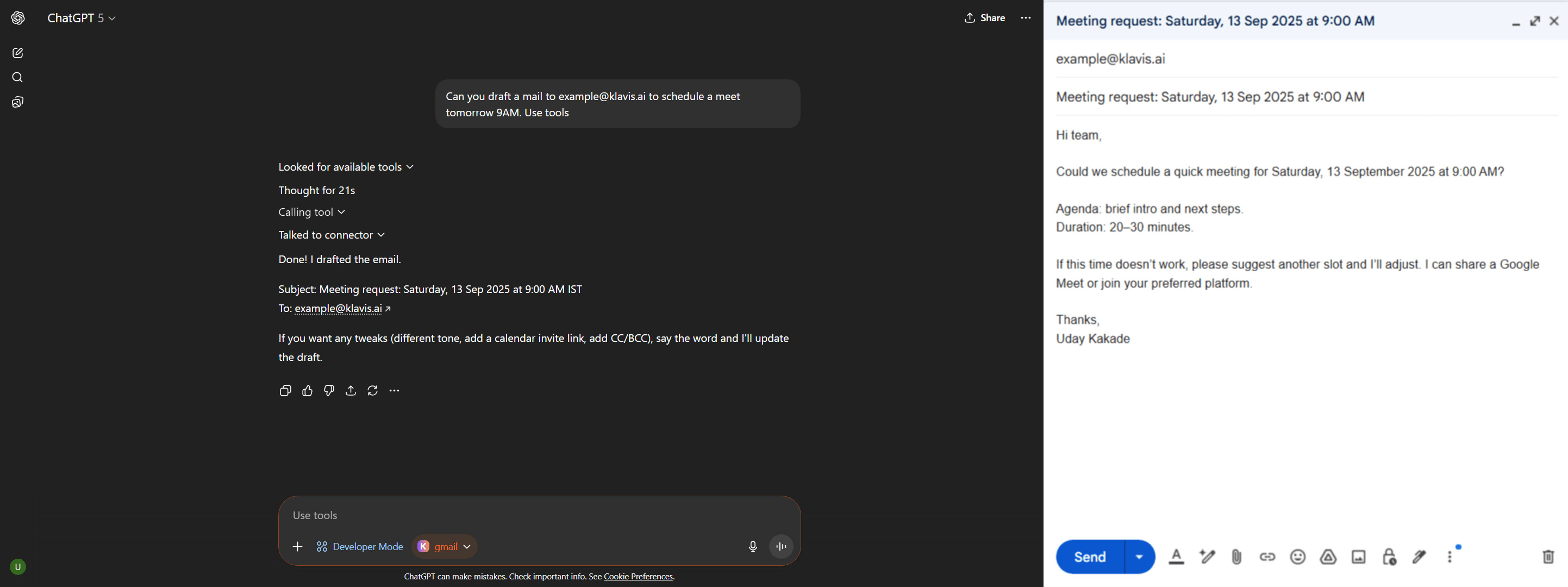Click the Share button
1568x587 pixels.
coord(984,17)
